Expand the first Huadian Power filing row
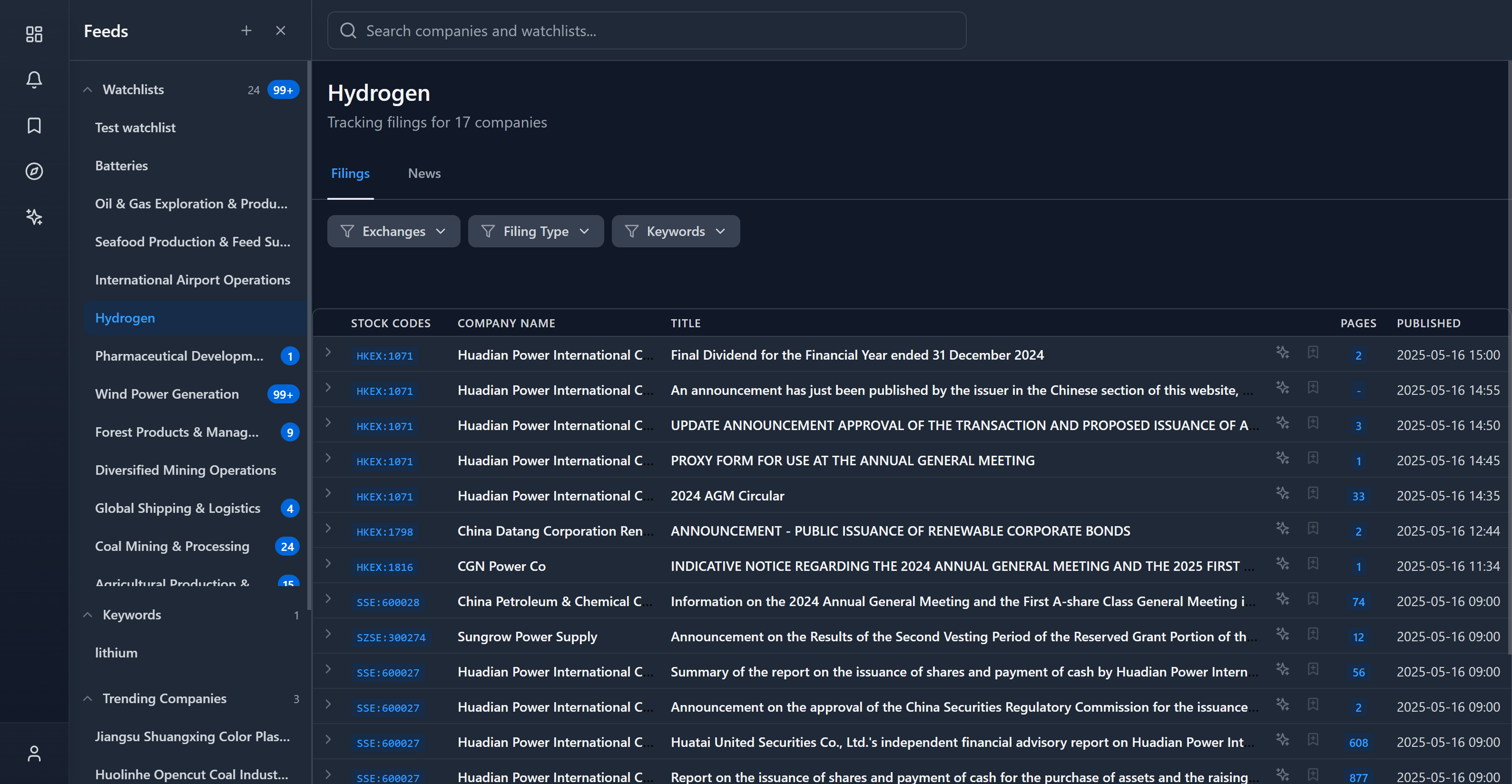This screenshot has height=784, width=1512. [327, 354]
